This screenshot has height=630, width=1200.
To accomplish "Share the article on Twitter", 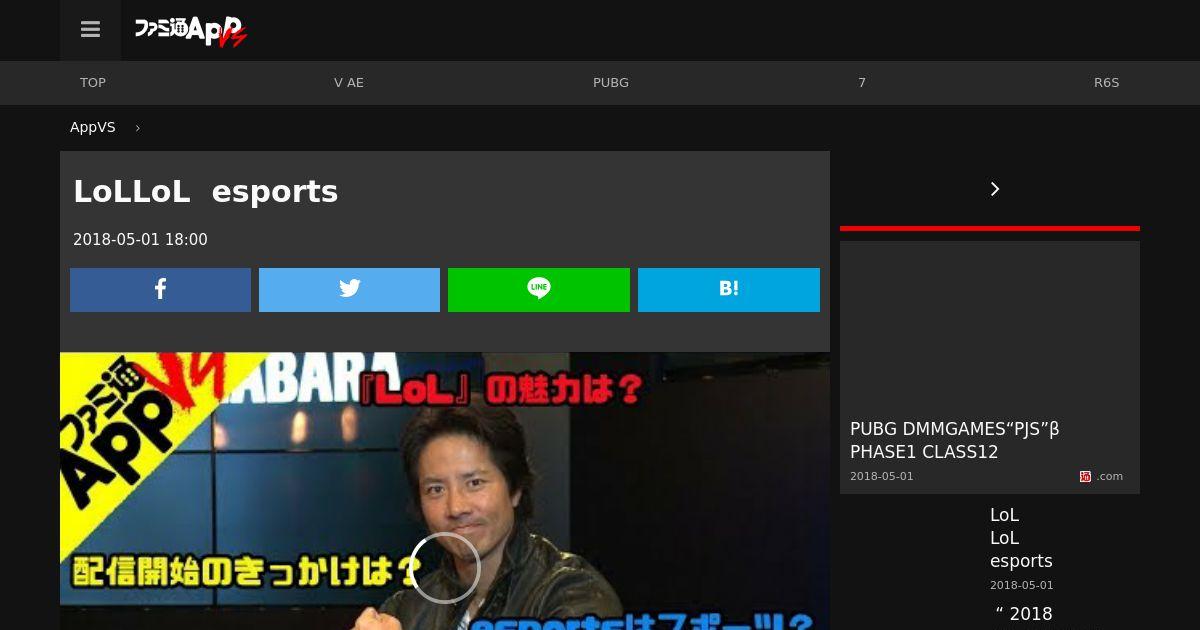I will (349, 289).
